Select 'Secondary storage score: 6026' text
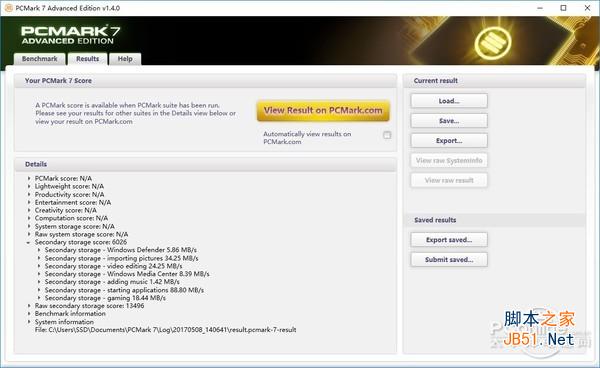The image size is (600, 368). click(x=81, y=242)
